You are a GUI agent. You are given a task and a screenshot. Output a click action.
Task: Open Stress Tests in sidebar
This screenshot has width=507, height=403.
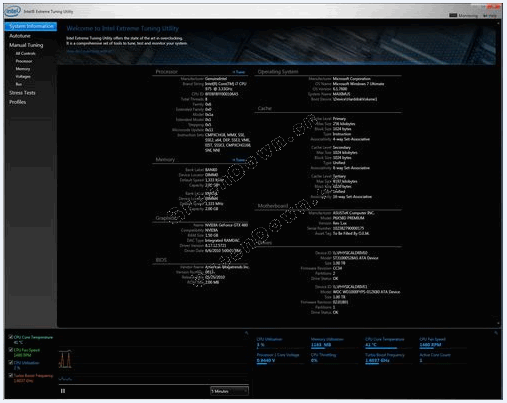click(22, 93)
